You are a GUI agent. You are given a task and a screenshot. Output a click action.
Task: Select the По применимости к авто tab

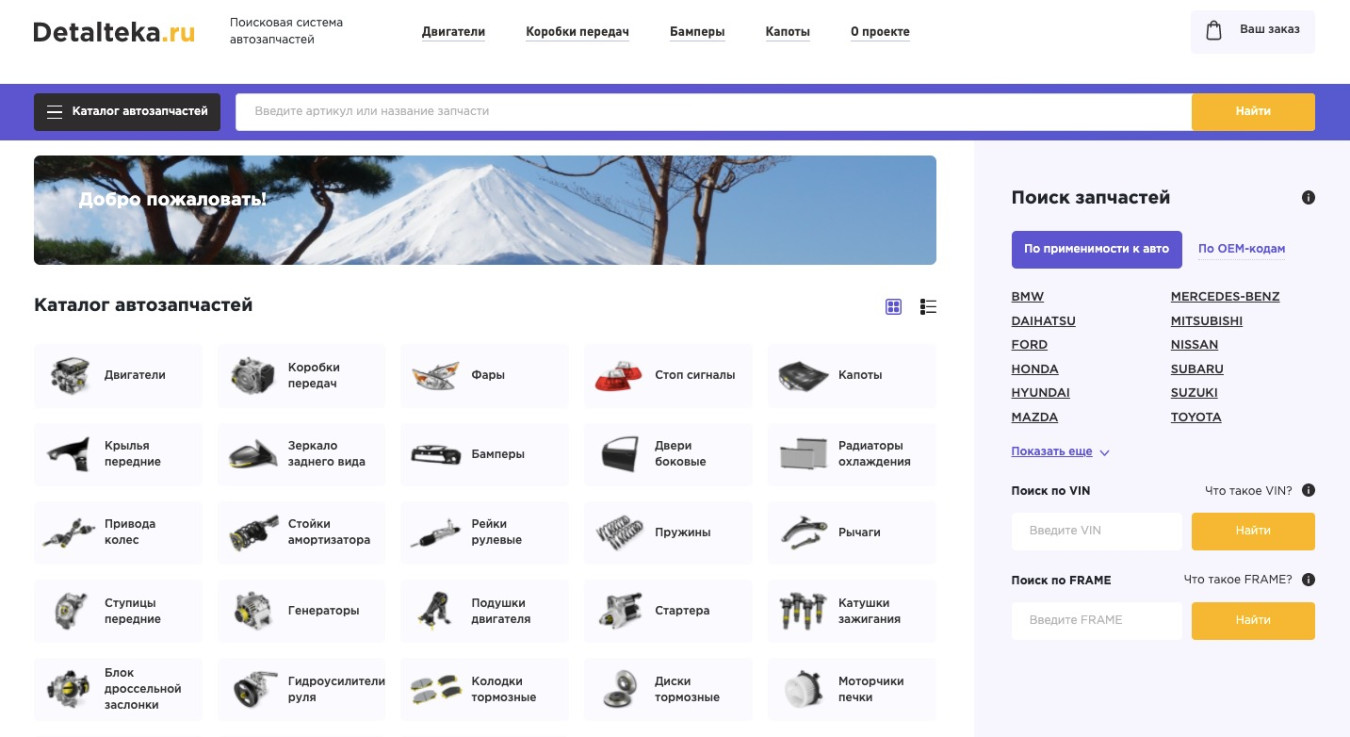point(1096,249)
